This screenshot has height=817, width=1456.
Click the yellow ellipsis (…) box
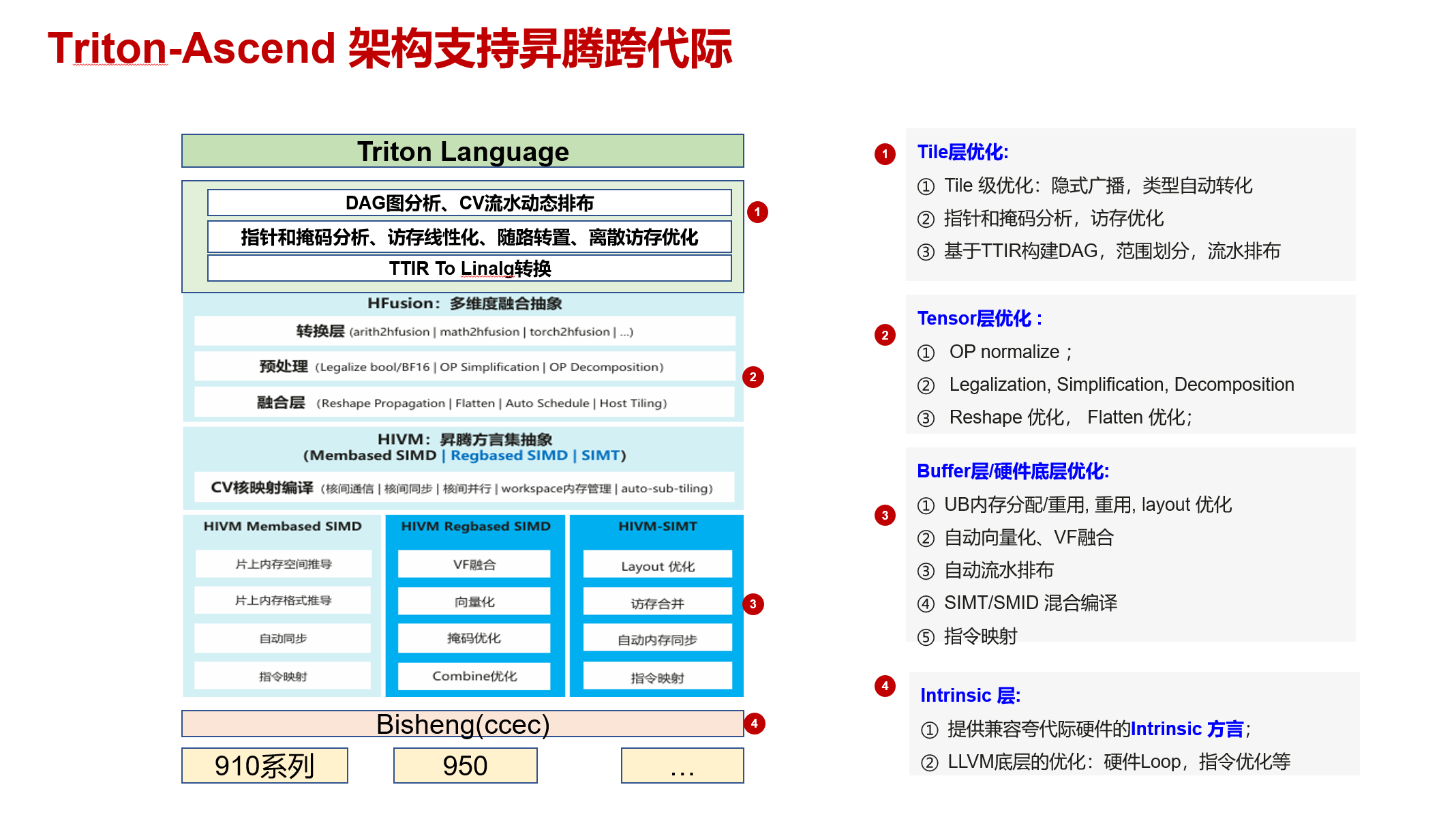point(682,766)
